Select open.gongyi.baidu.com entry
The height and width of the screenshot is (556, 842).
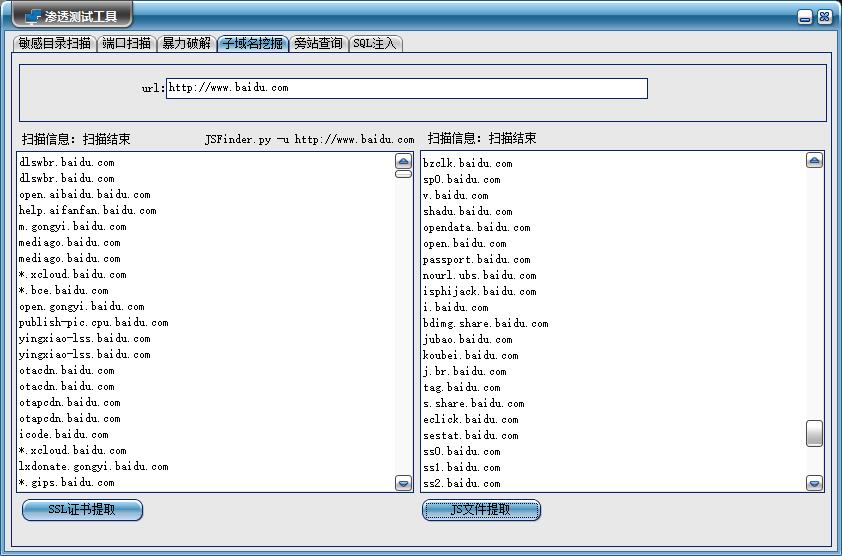pyautogui.click(x=82, y=307)
